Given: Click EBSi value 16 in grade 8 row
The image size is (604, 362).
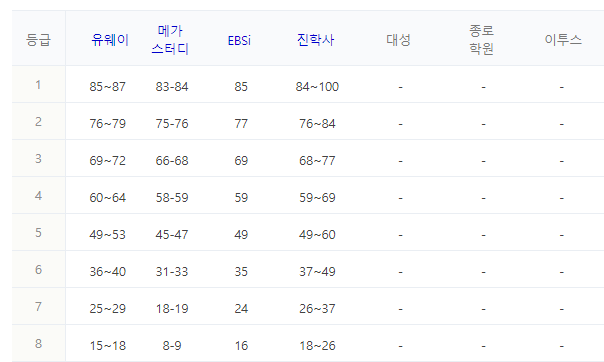Looking at the screenshot, I should point(241,345).
